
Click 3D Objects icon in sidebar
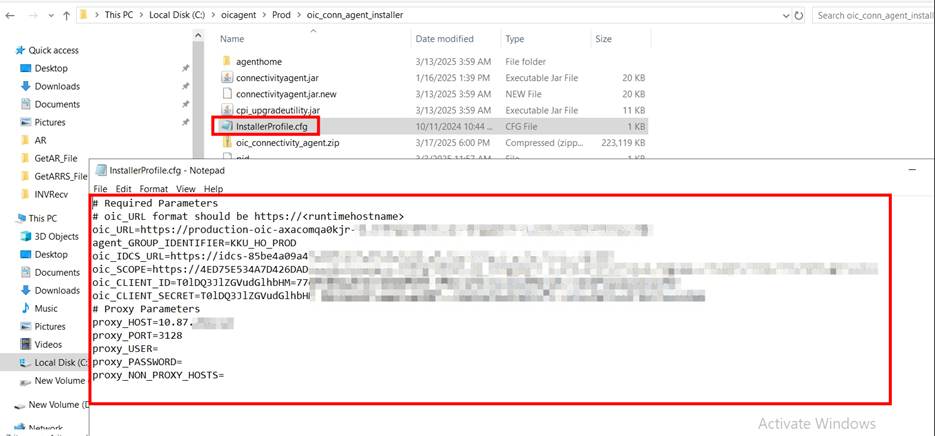pos(26,236)
